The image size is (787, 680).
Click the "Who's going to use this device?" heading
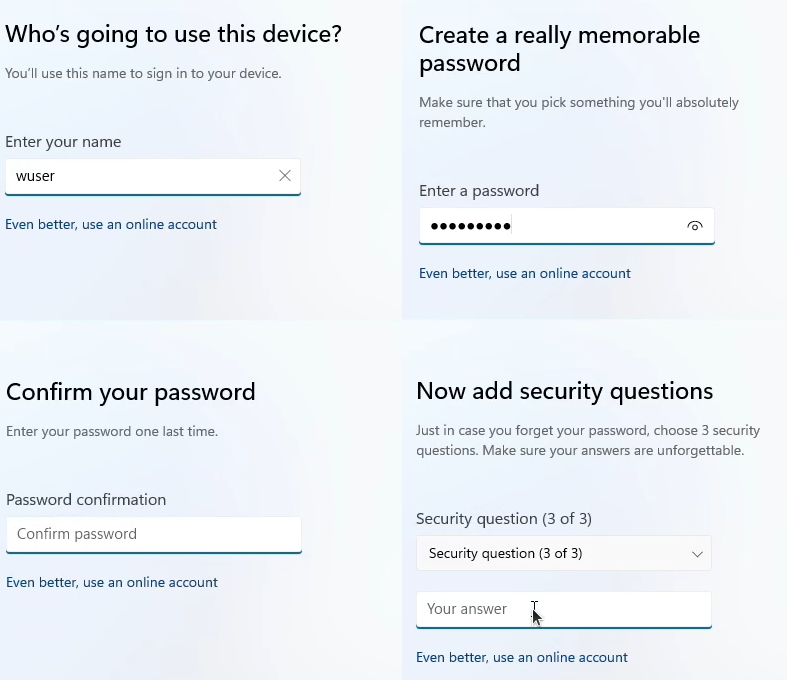click(x=174, y=34)
